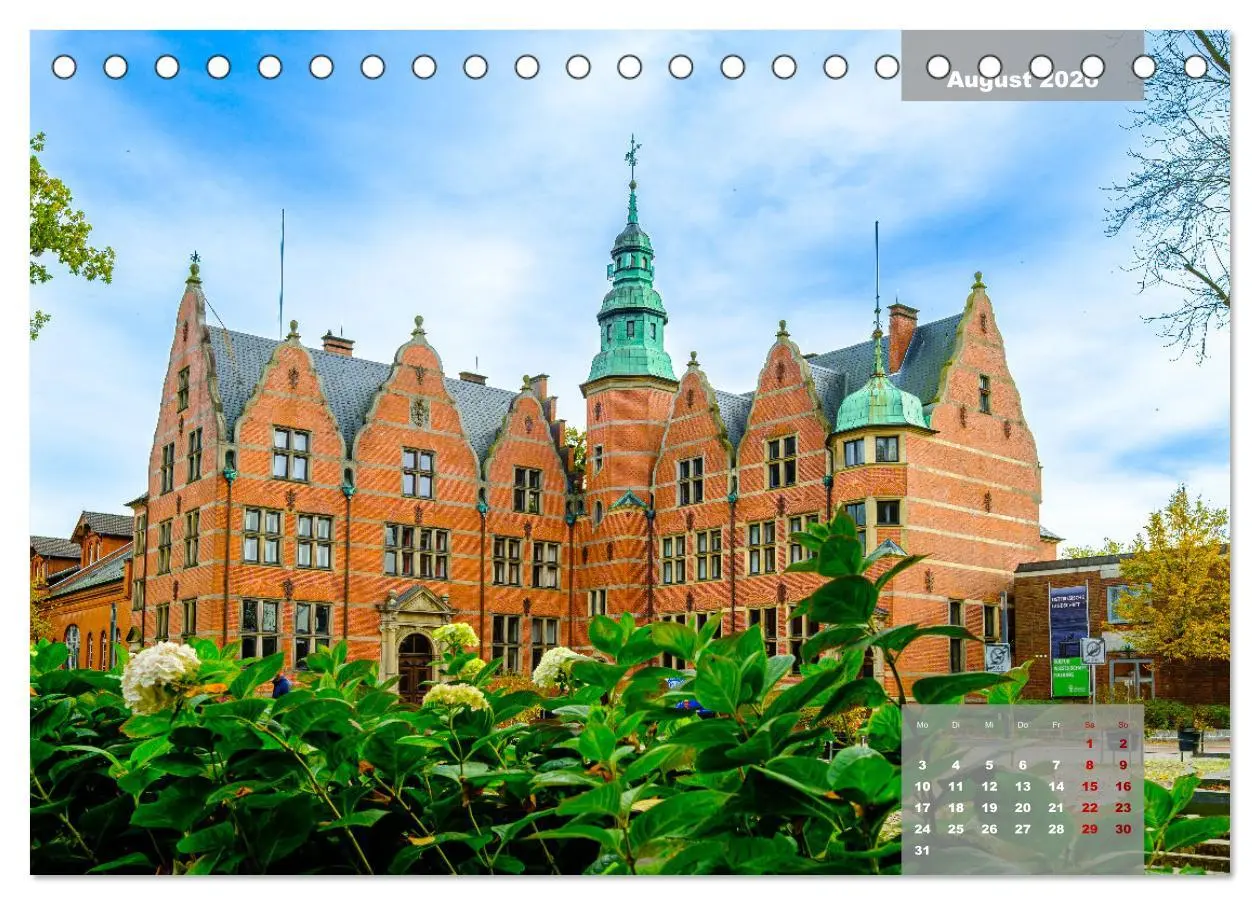Select the "Mi" weekday header
The width and height of the screenshot is (1260, 905).
point(989,725)
